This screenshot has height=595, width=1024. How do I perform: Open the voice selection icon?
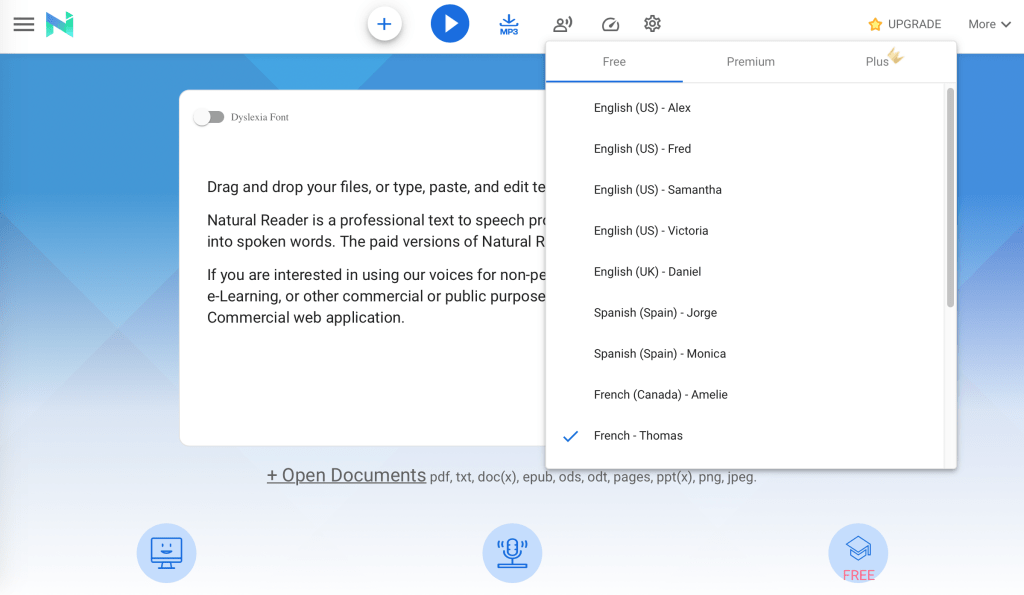pyautogui.click(x=563, y=24)
